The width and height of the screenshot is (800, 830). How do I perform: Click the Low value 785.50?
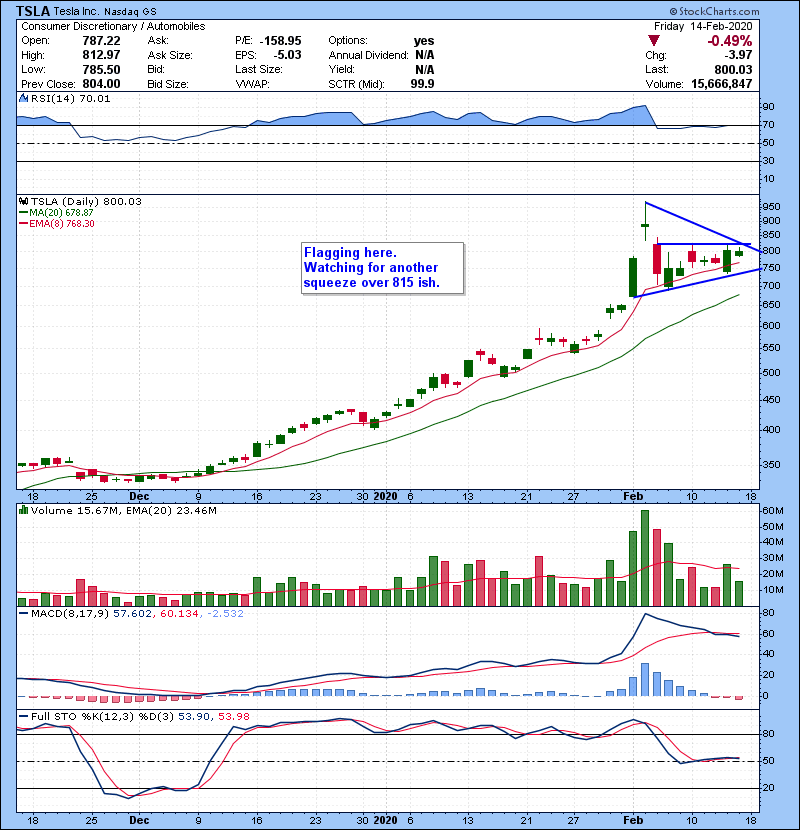click(x=101, y=69)
